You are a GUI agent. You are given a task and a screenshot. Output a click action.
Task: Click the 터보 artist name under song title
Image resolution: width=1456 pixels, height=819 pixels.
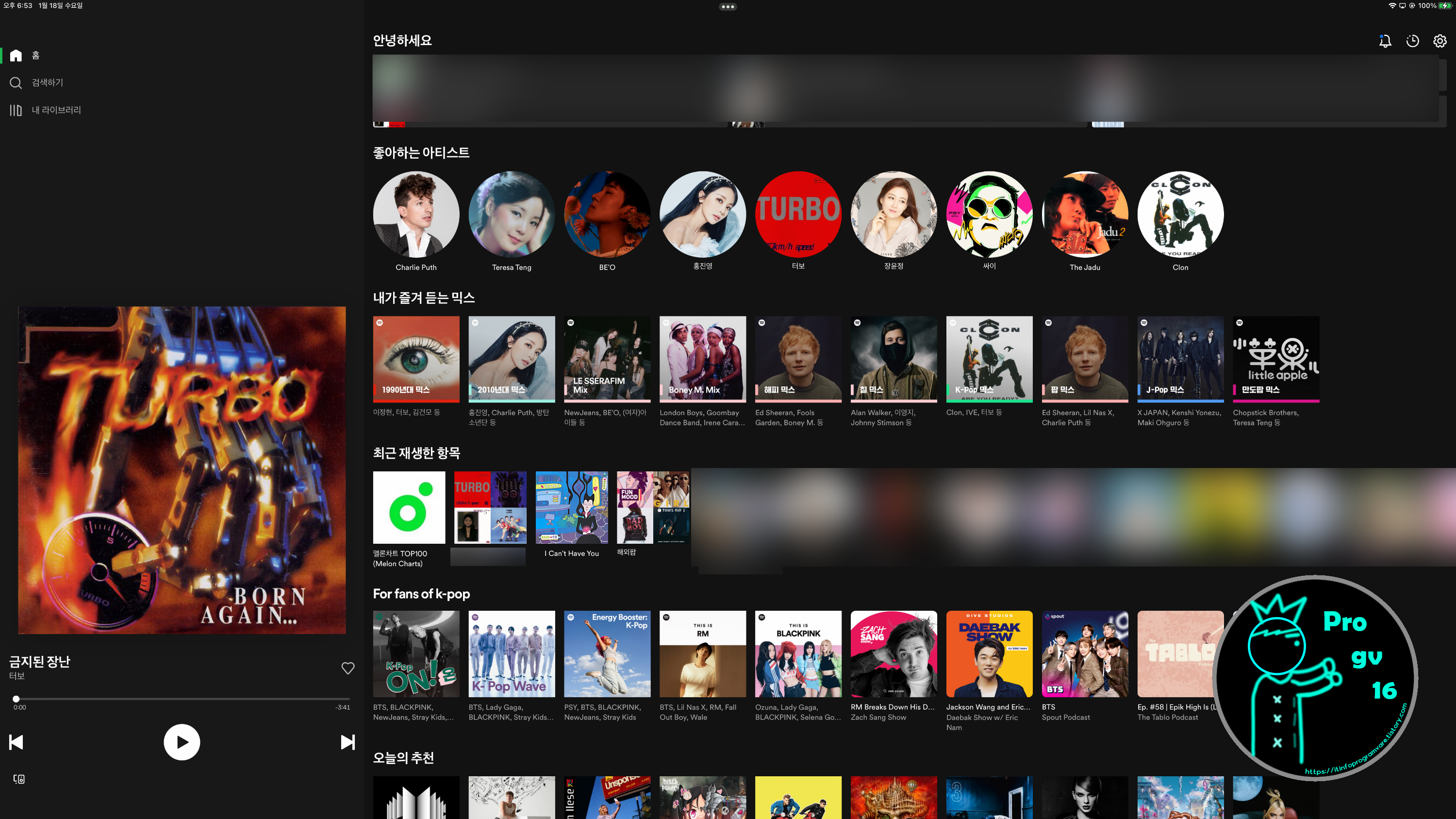pyautogui.click(x=17, y=676)
